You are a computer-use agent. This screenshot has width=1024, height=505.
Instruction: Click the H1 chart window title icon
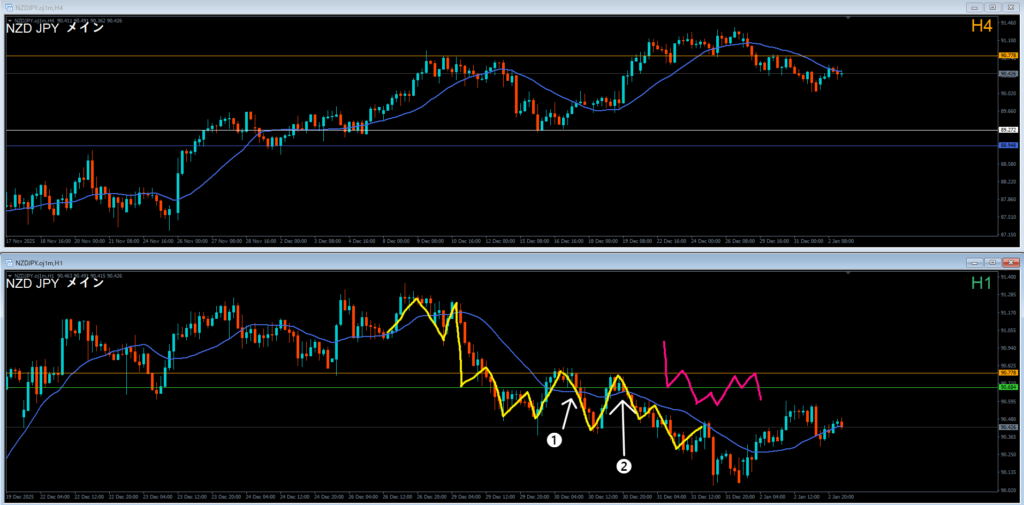click(x=9, y=262)
